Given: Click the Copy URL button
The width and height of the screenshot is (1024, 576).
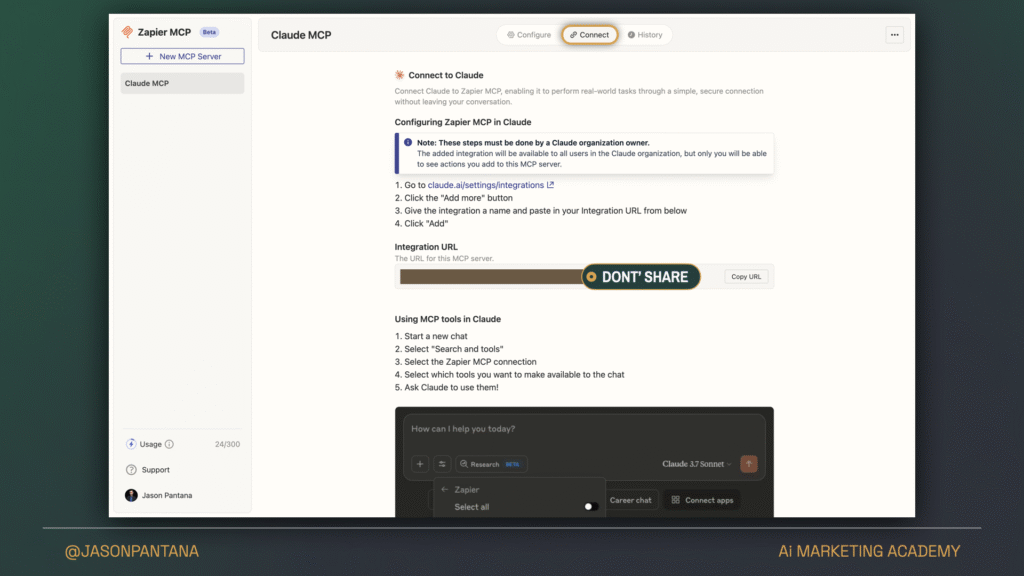Looking at the screenshot, I should (x=746, y=276).
